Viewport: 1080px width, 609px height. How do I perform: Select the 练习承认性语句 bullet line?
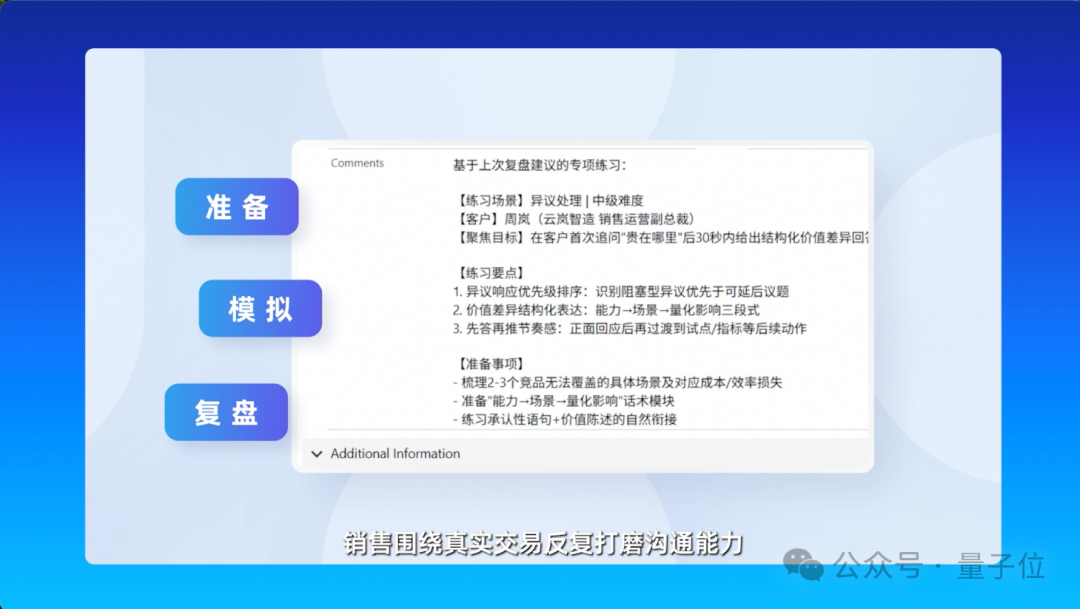coord(565,420)
